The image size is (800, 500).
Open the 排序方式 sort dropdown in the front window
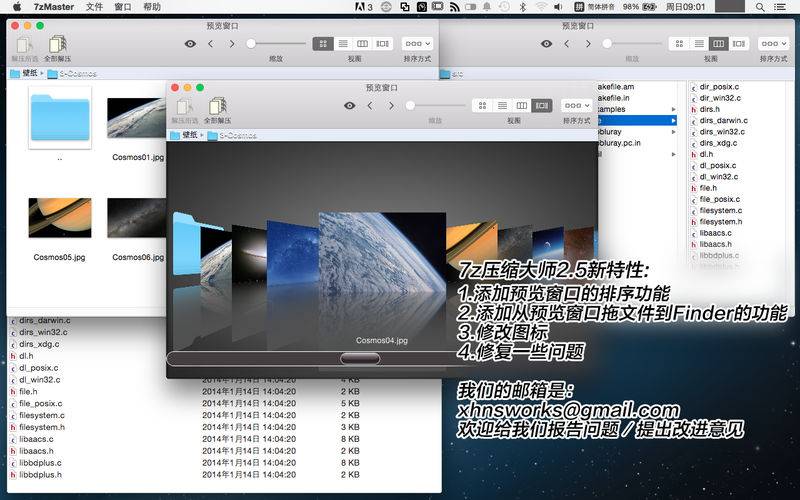click(577, 106)
